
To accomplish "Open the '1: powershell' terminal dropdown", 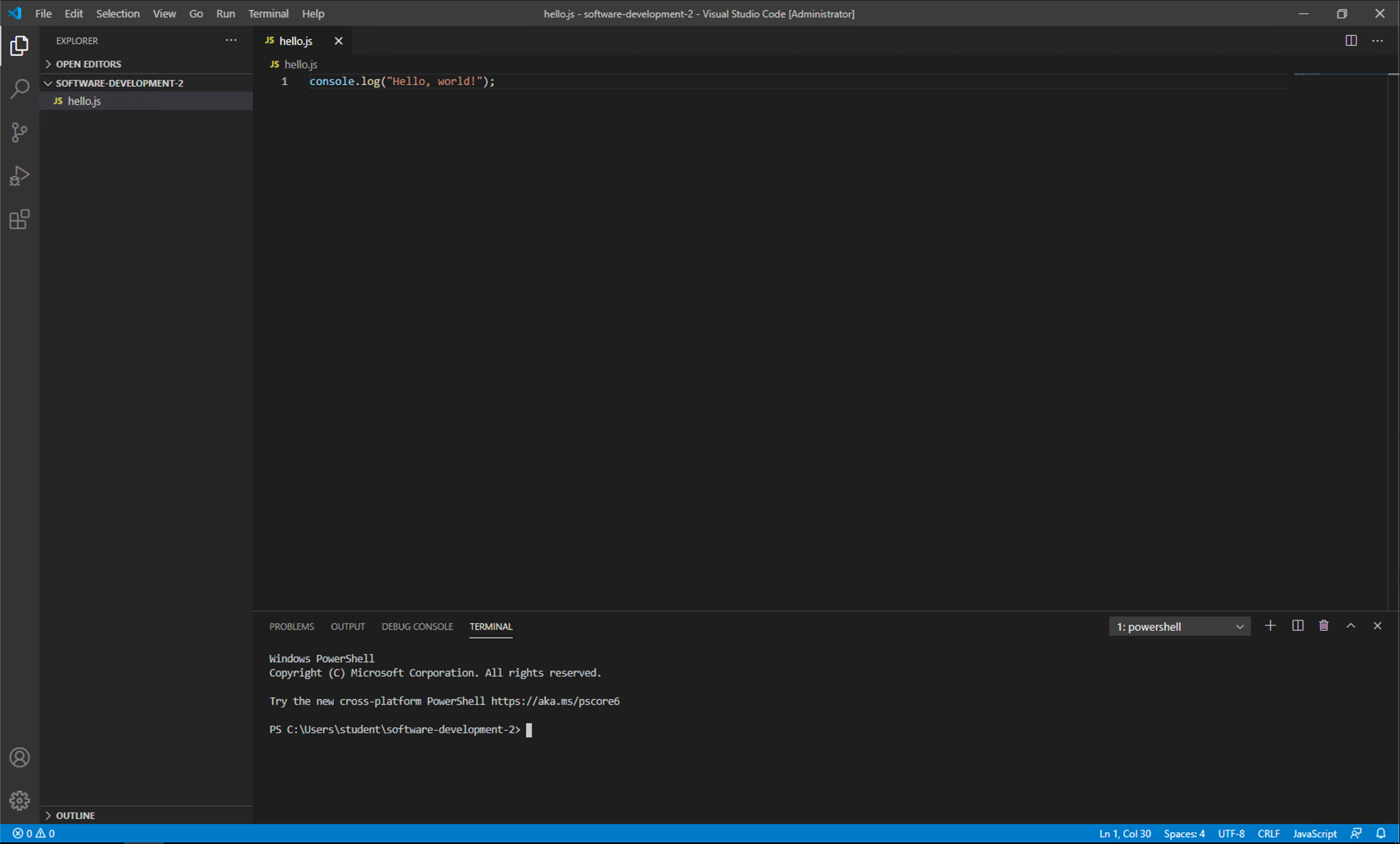I will click(1179, 626).
